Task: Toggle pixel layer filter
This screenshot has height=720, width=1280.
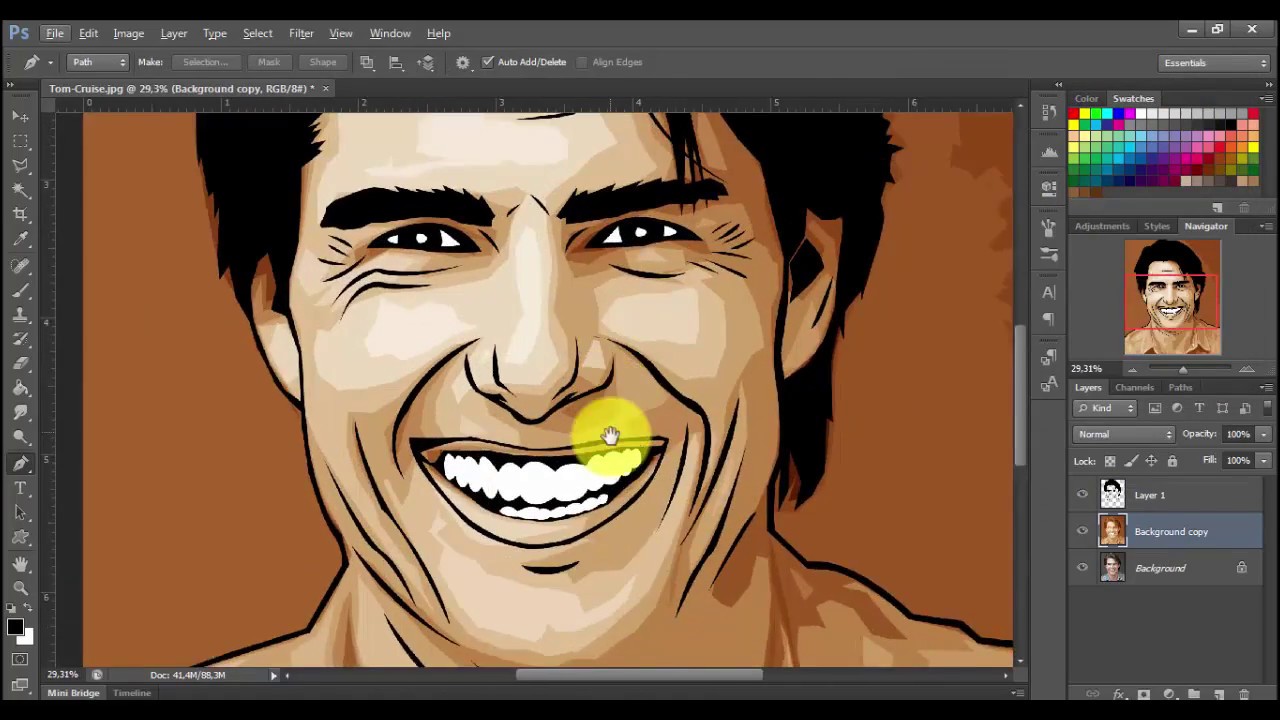Action: (x=1155, y=408)
